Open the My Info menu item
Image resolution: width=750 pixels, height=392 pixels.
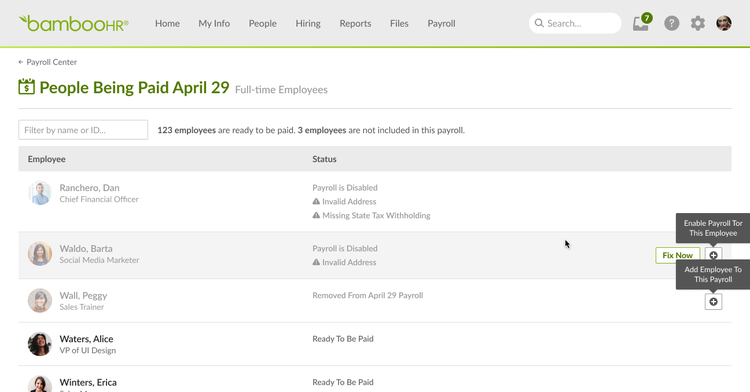(214, 23)
